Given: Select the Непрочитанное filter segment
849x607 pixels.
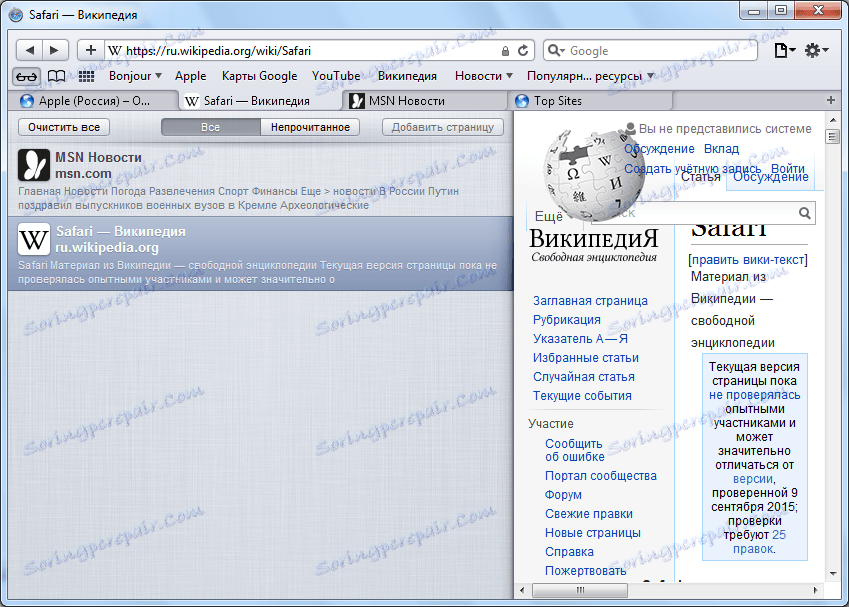Looking at the screenshot, I should [x=310, y=127].
